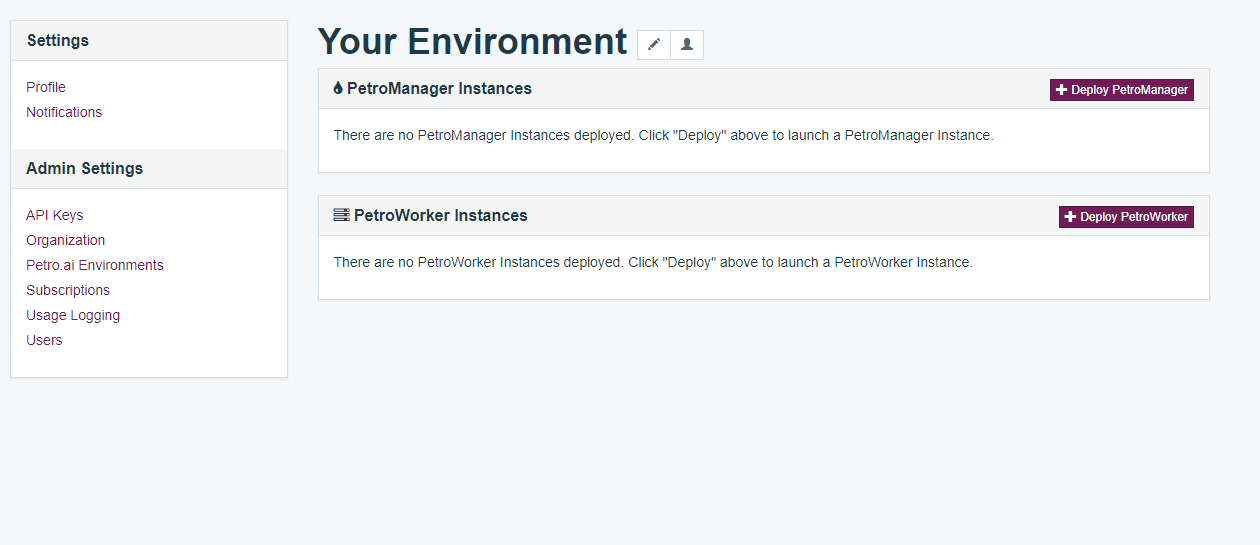Navigate to Petro.ai Environments
Screen dimensions: 1260x545
coord(95,265)
